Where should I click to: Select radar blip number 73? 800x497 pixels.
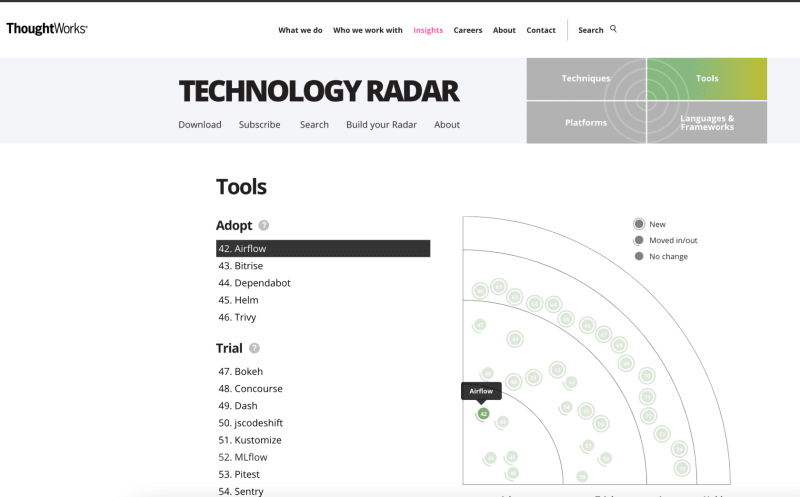click(x=662, y=434)
